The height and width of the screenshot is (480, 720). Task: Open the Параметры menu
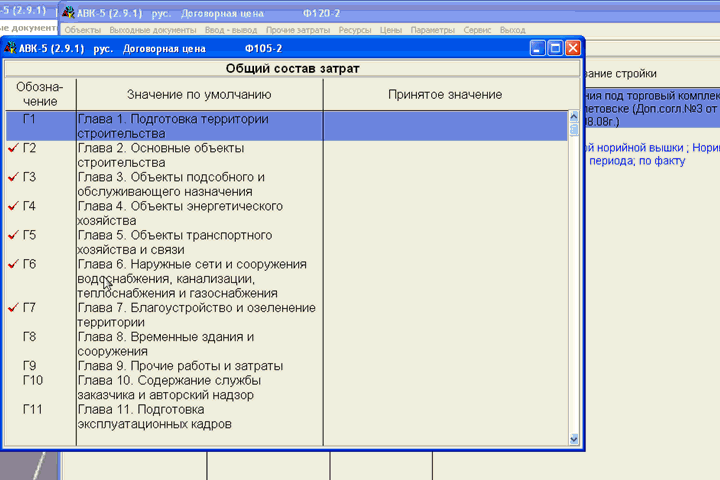(x=432, y=30)
